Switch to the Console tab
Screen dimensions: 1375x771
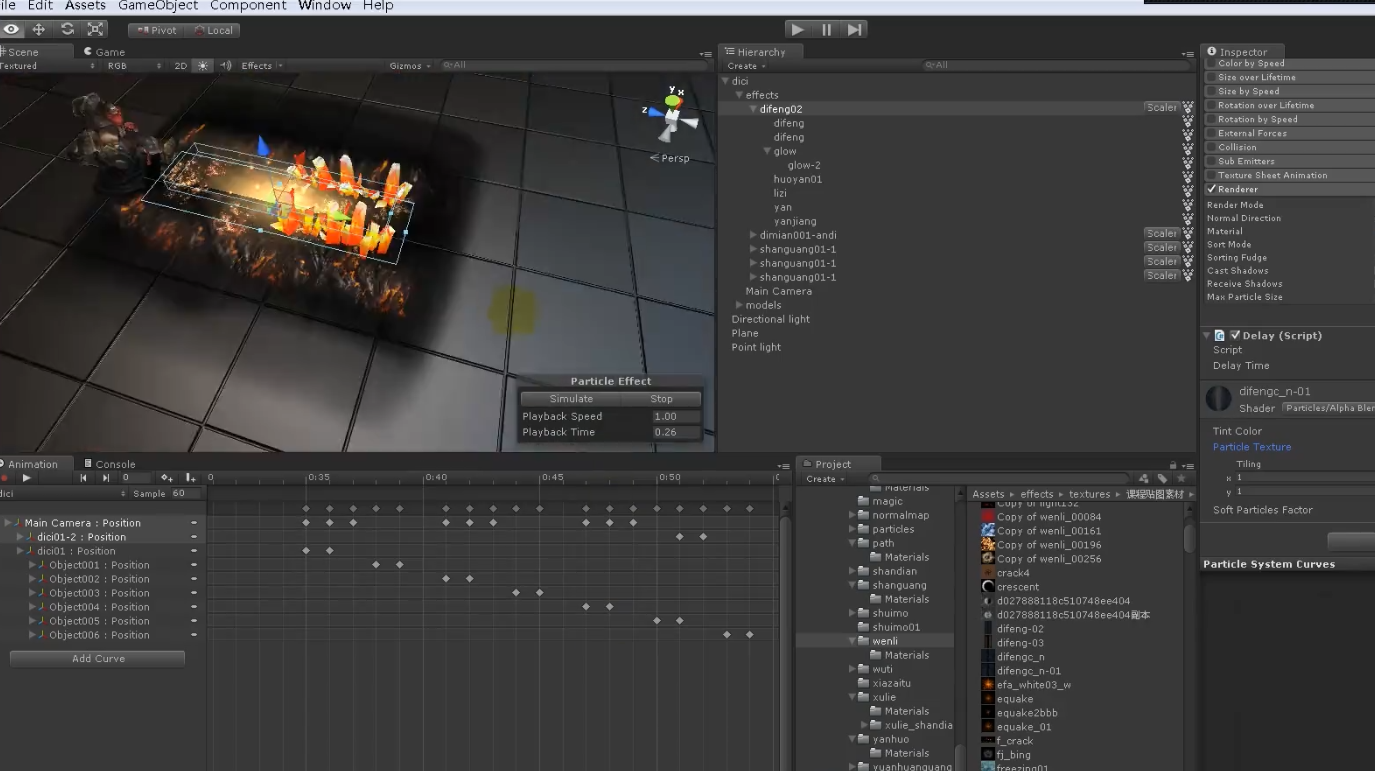tap(110, 464)
